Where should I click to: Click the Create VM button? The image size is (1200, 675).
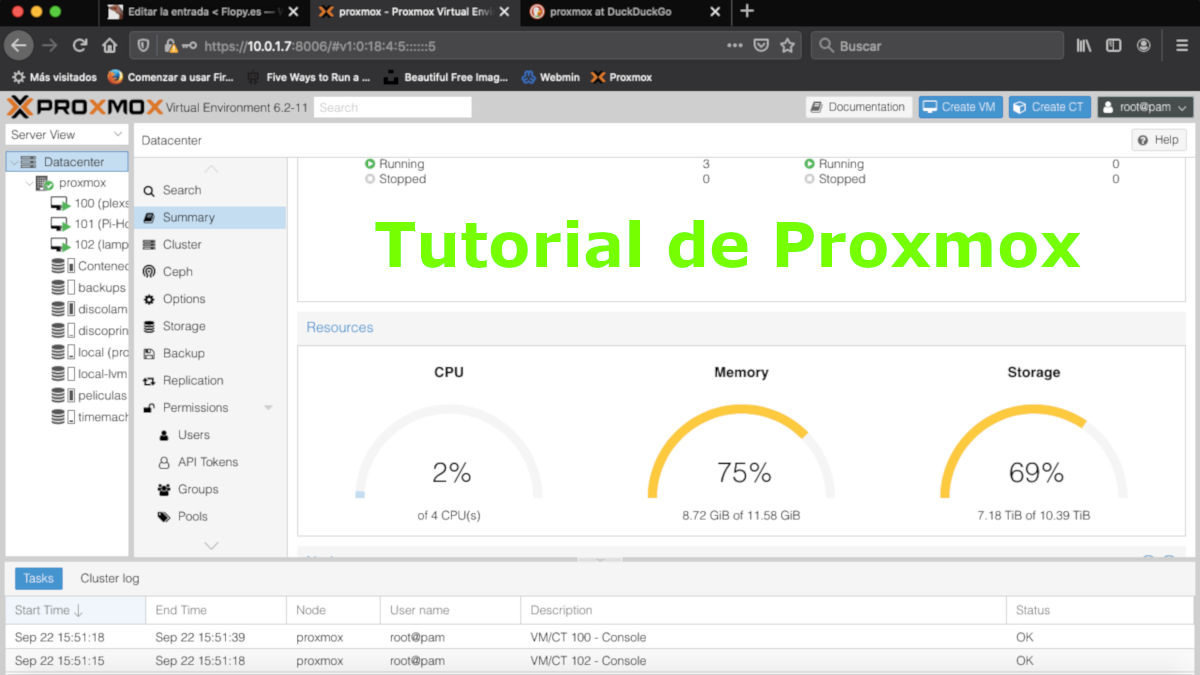[960, 107]
